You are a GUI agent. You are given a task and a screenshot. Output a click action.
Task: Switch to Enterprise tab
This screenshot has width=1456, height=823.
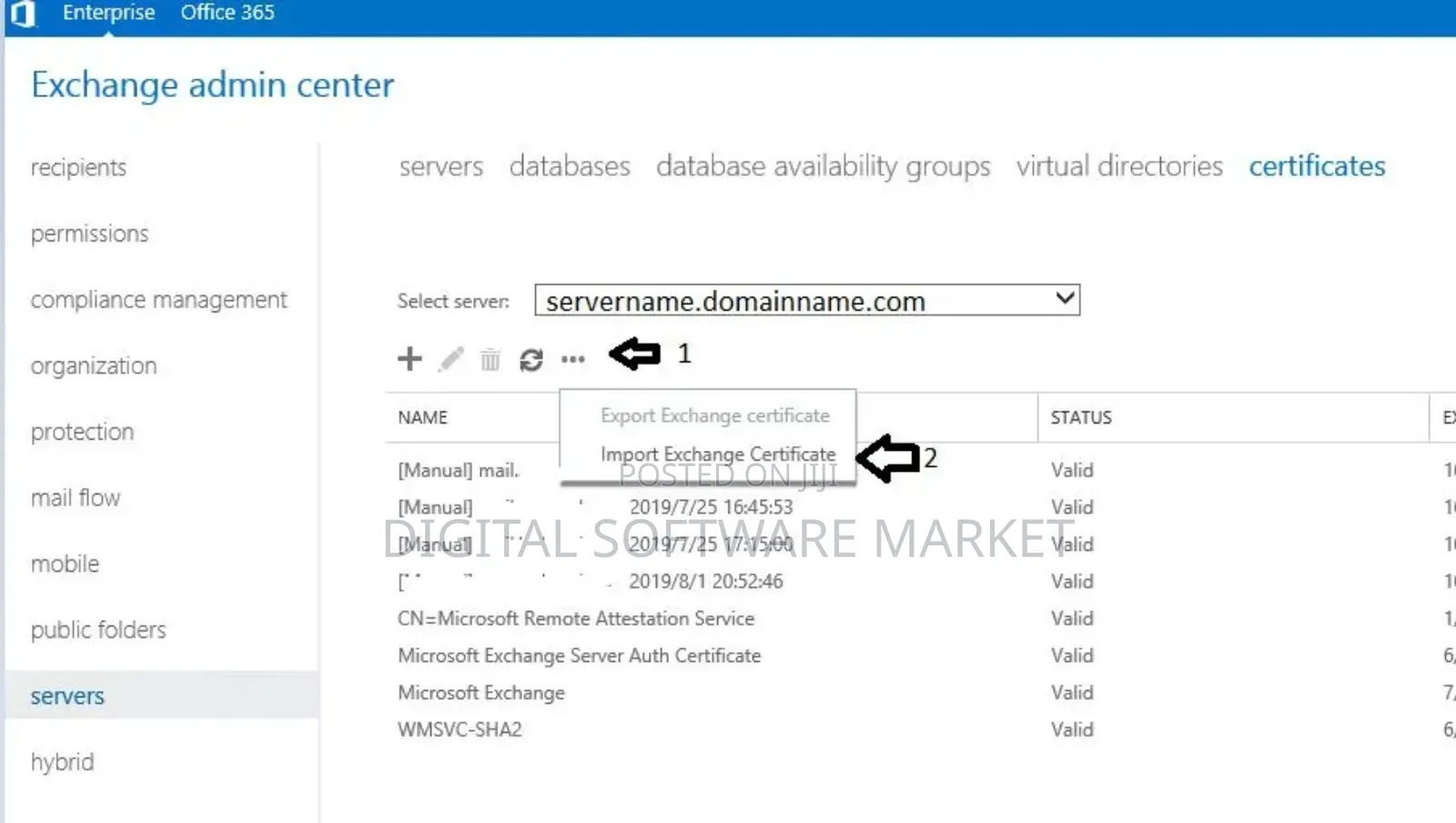(109, 13)
